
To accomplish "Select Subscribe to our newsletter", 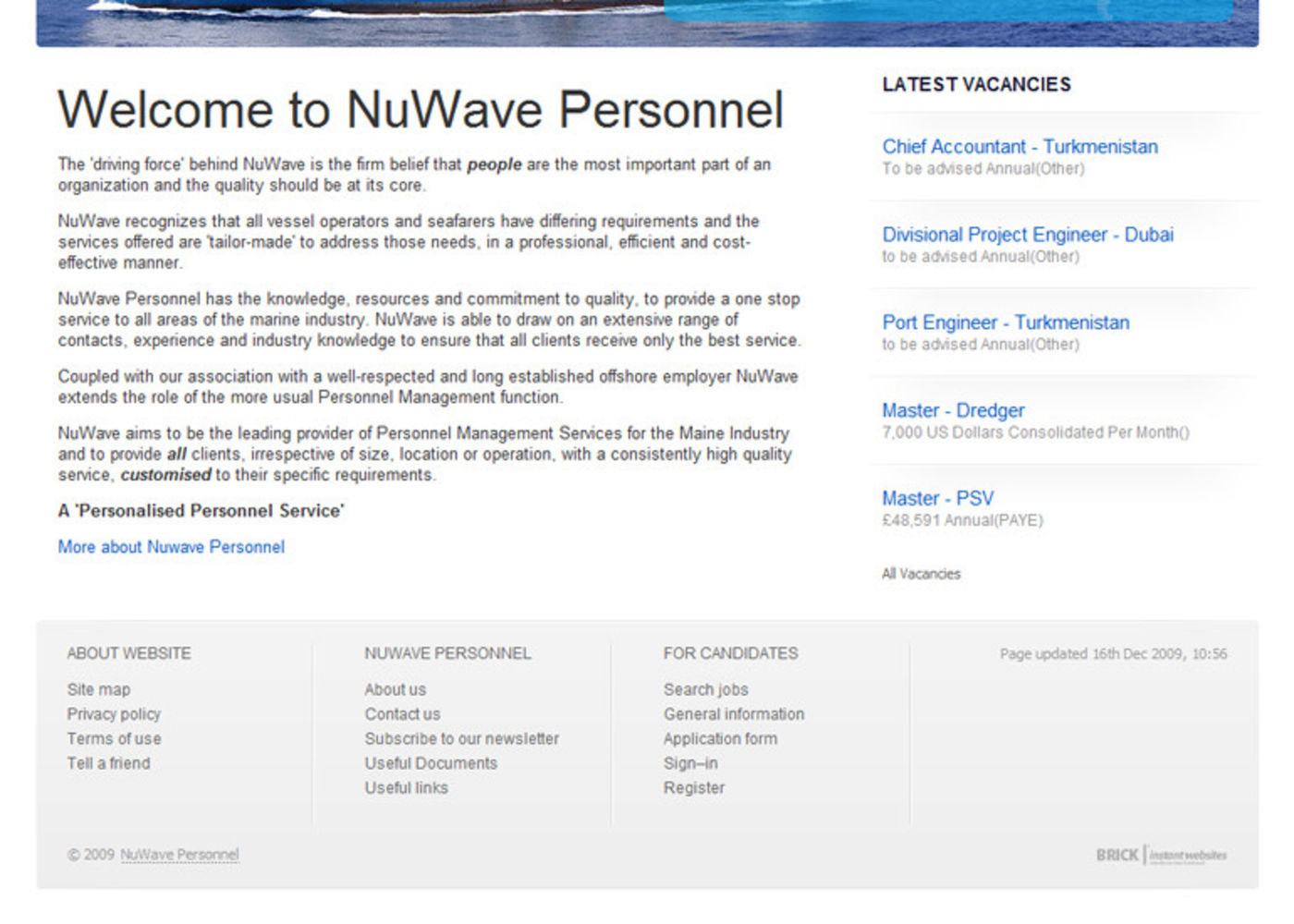I will (461, 738).
